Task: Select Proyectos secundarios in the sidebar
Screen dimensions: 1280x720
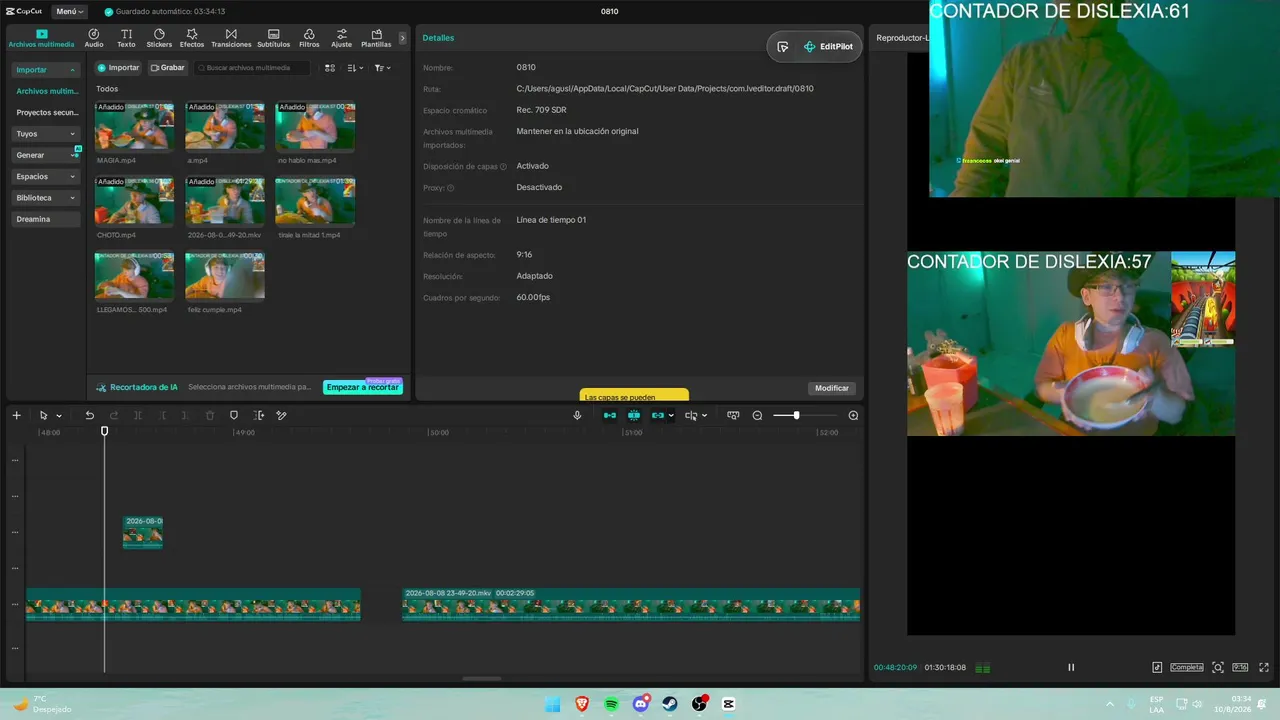Action: pyautogui.click(x=46, y=113)
